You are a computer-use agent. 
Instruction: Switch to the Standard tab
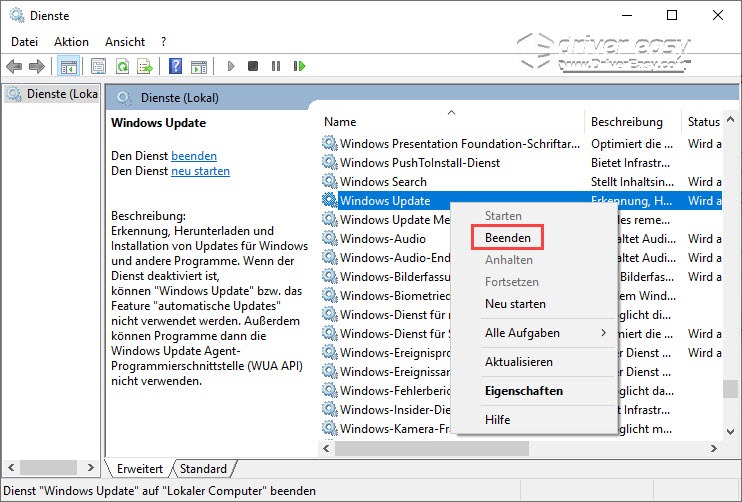click(203, 468)
